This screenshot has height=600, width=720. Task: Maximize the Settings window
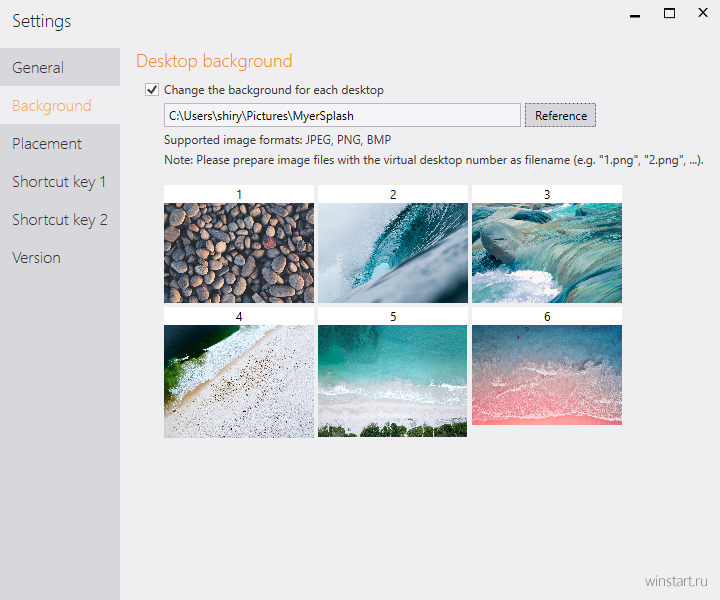[669, 14]
